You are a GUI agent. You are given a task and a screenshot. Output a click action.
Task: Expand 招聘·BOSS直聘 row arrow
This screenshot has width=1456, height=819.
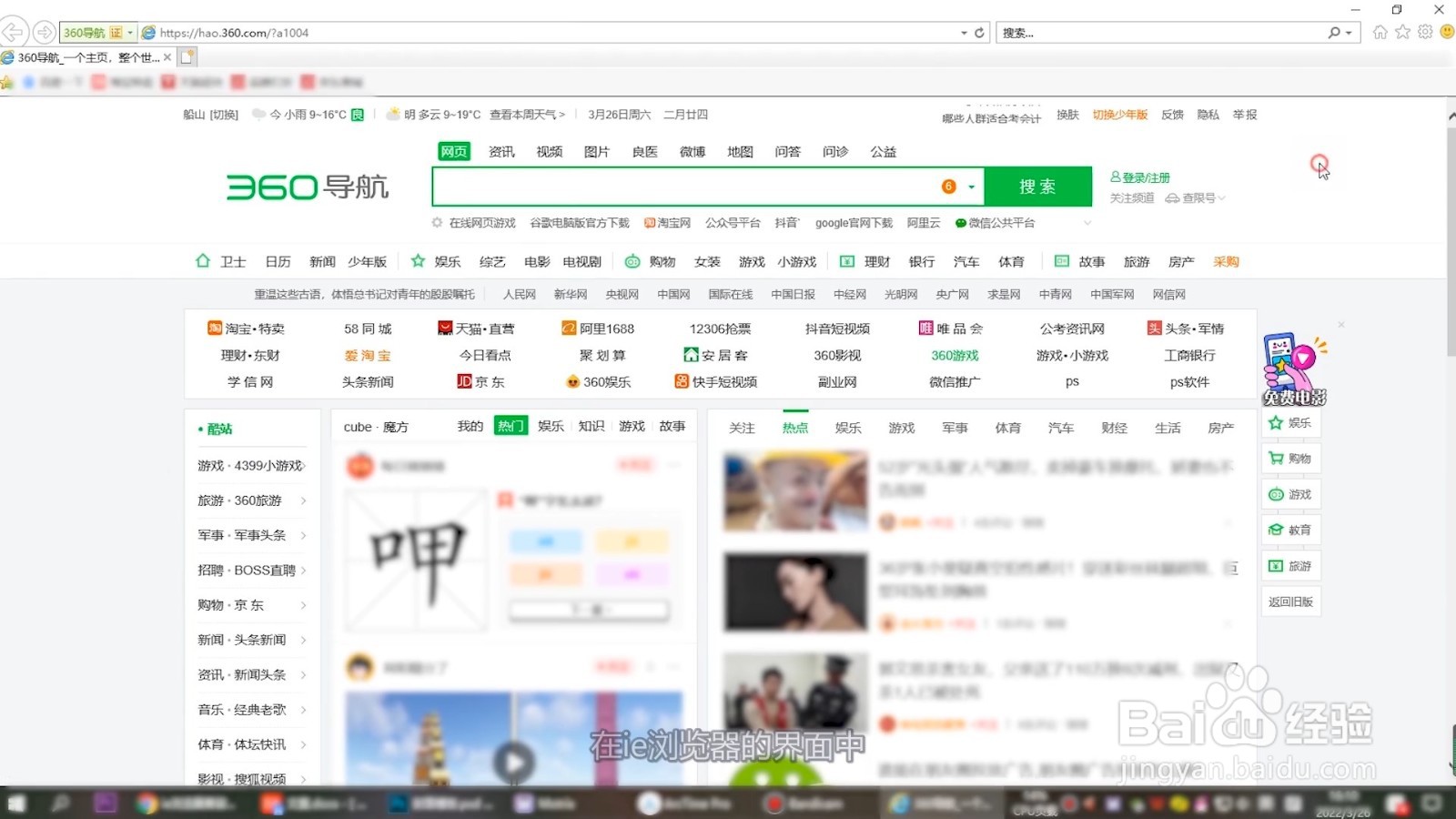tap(304, 571)
